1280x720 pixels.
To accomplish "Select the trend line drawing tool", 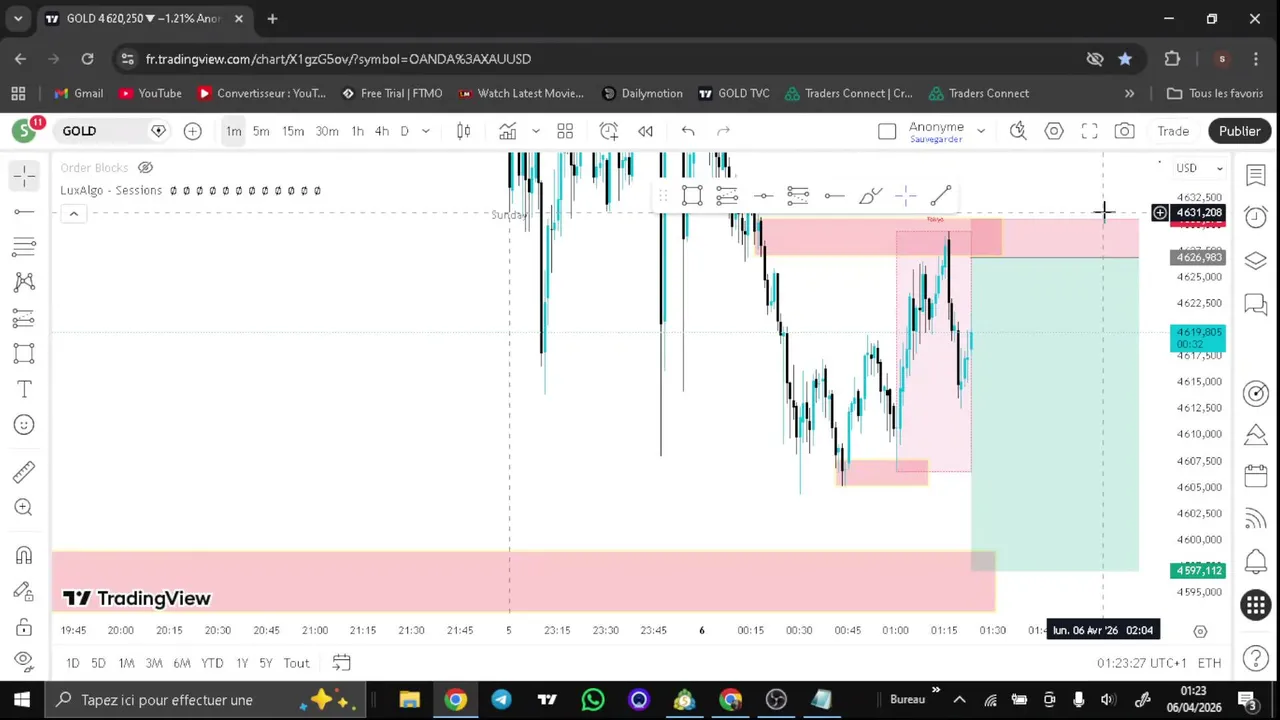I will tap(24, 211).
